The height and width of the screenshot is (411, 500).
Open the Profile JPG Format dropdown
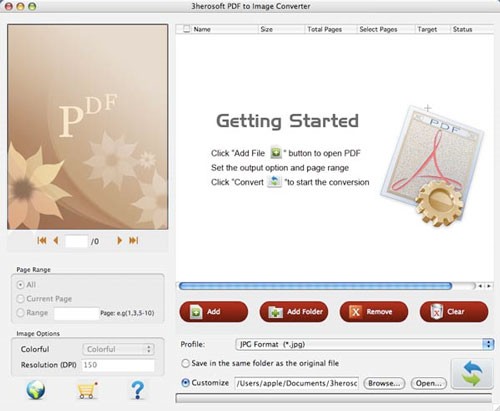click(365, 344)
